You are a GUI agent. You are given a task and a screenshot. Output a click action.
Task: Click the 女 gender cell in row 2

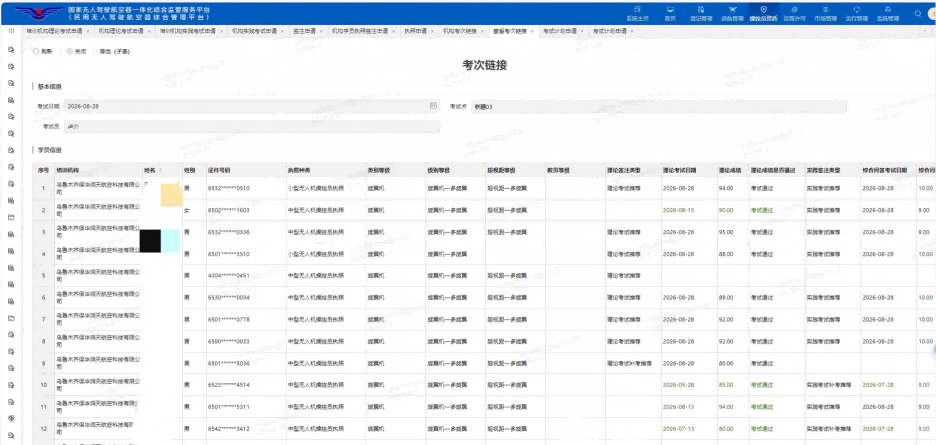pyautogui.click(x=186, y=210)
